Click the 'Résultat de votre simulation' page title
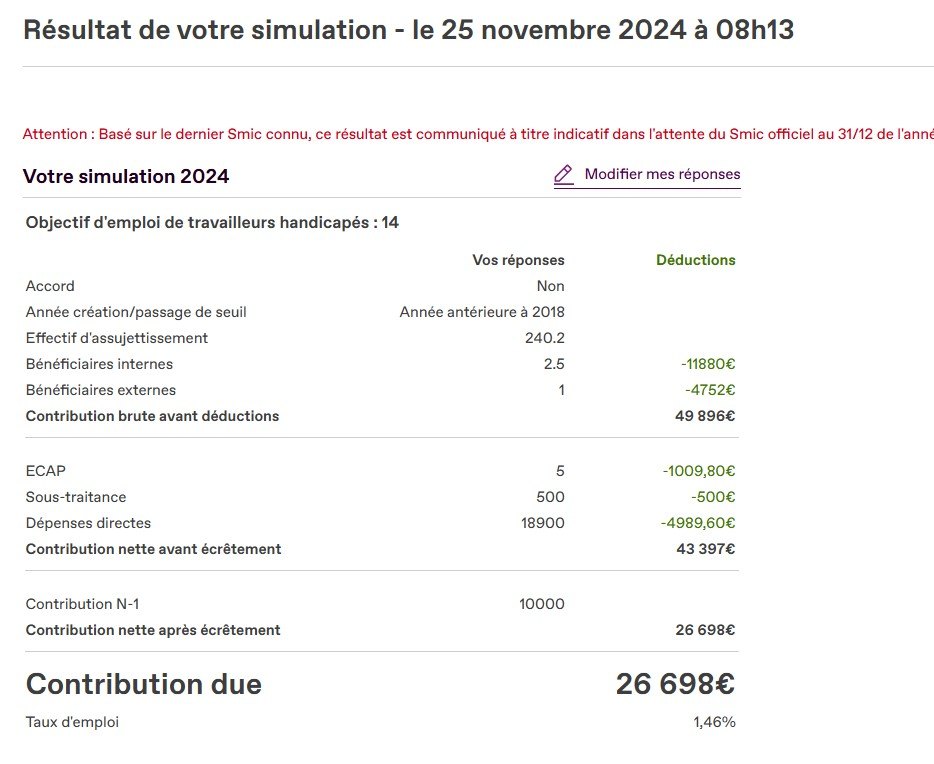Viewport: 934px width, 764px height. pos(408,30)
